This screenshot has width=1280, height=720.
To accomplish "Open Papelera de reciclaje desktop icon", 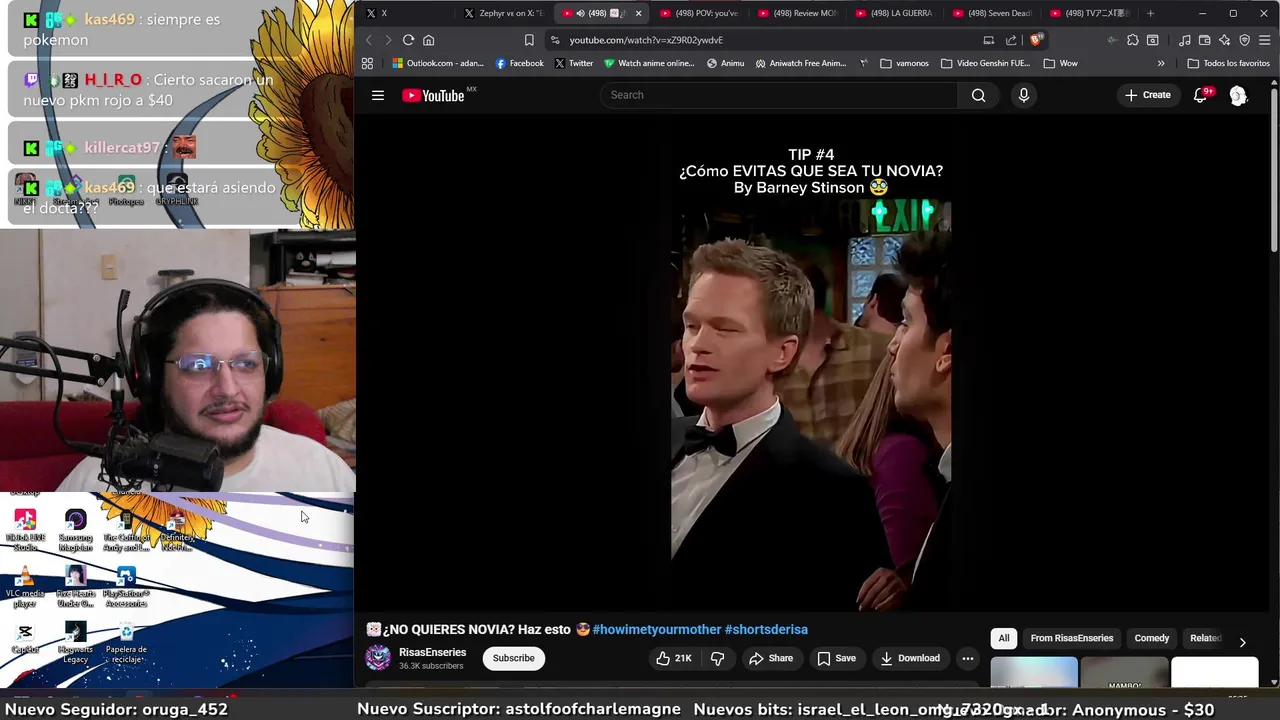I will click(x=126, y=643).
